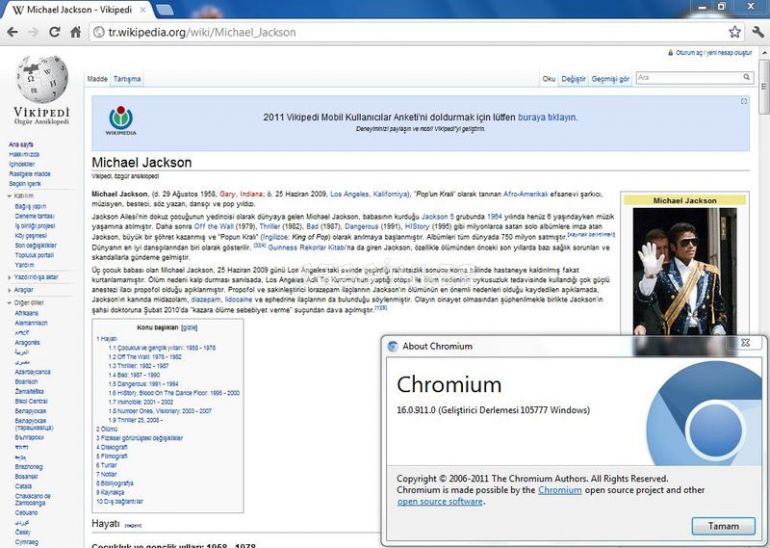The height and width of the screenshot is (548, 770).
Task: Open 'Topluluk portalı' sidebar link
Action: 34,255
